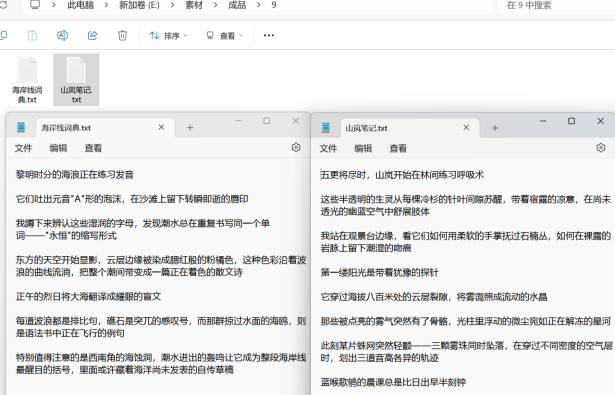Maximize the 山岚笔记 Notepad window
The image size is (615, 395).
[x=571, y=121]
